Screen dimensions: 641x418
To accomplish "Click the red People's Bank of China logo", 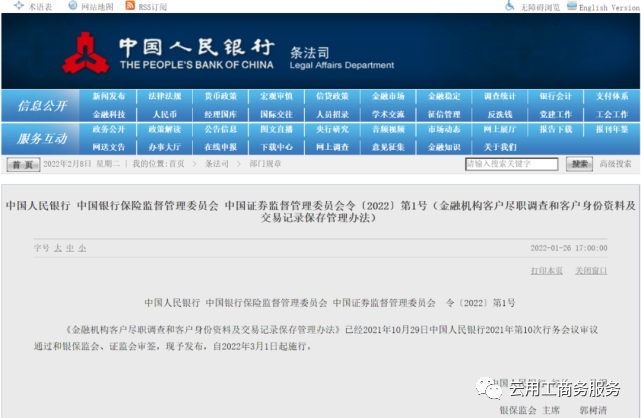I will [x=85, y=53].
